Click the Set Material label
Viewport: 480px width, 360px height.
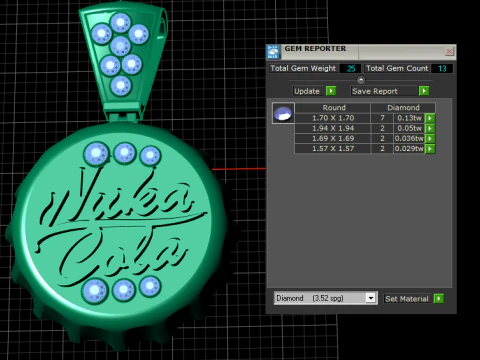pyautogui.click(x=407, y=299)
